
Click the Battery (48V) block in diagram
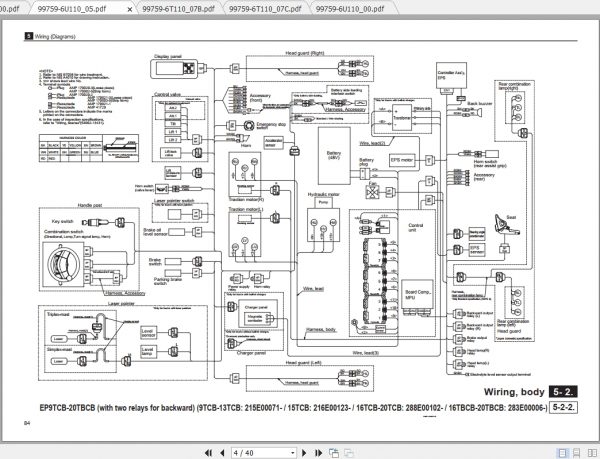pos(334,156)
